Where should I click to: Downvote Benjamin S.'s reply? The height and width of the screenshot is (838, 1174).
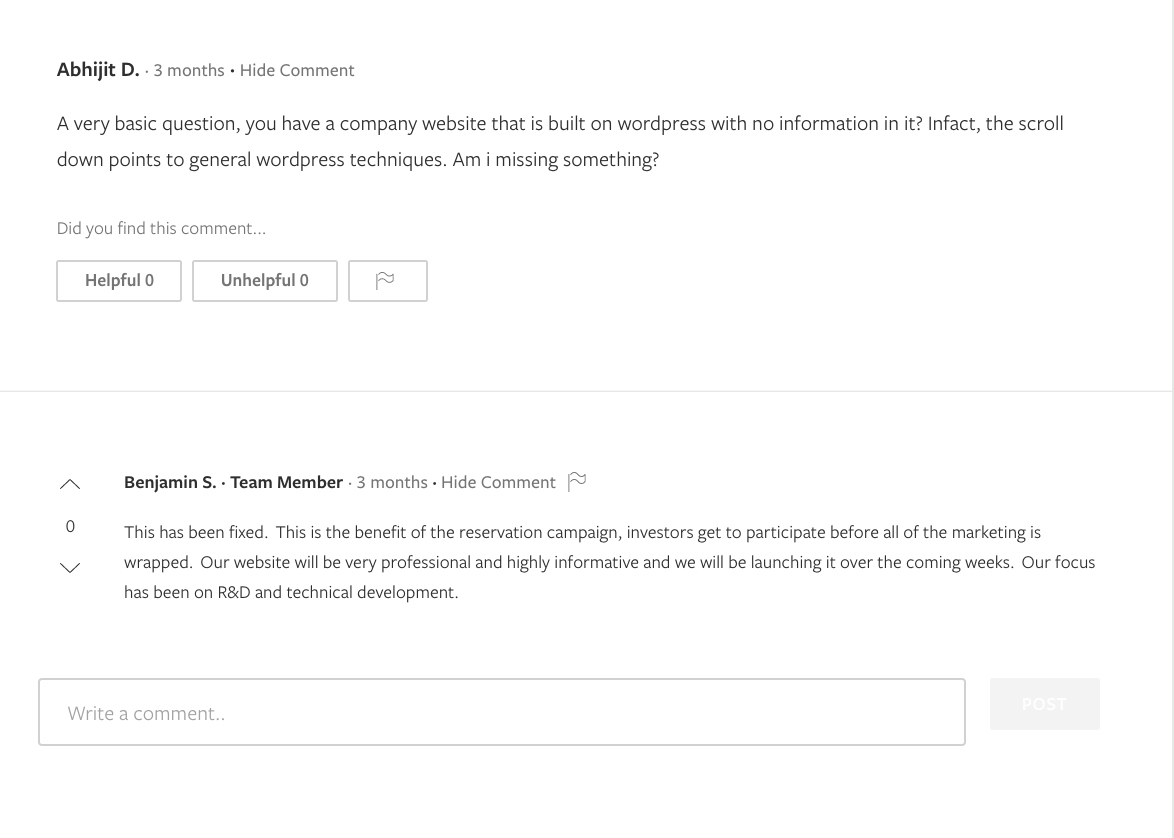[x=70, y=568]
